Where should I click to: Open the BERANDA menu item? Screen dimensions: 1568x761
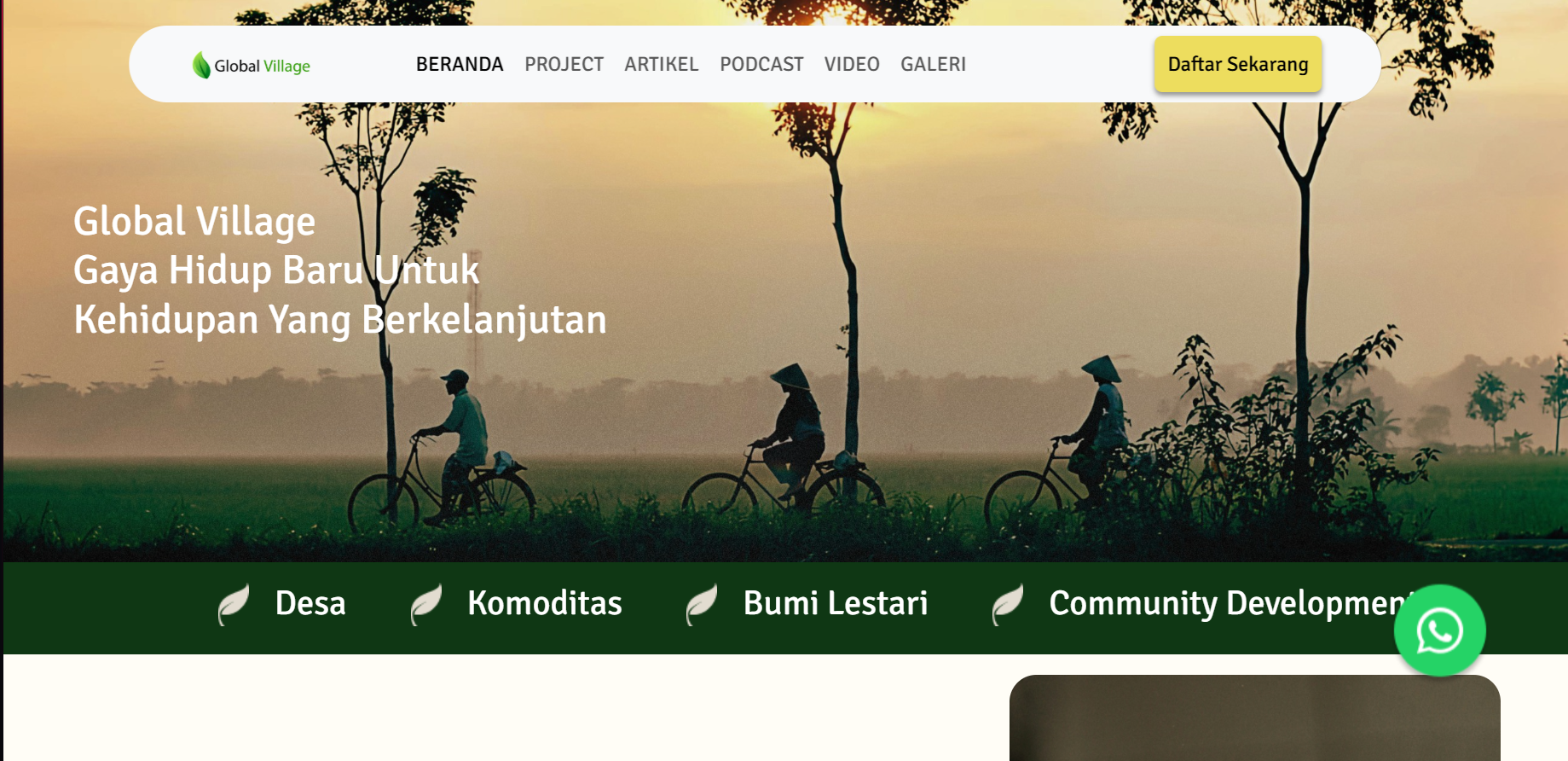460,64
